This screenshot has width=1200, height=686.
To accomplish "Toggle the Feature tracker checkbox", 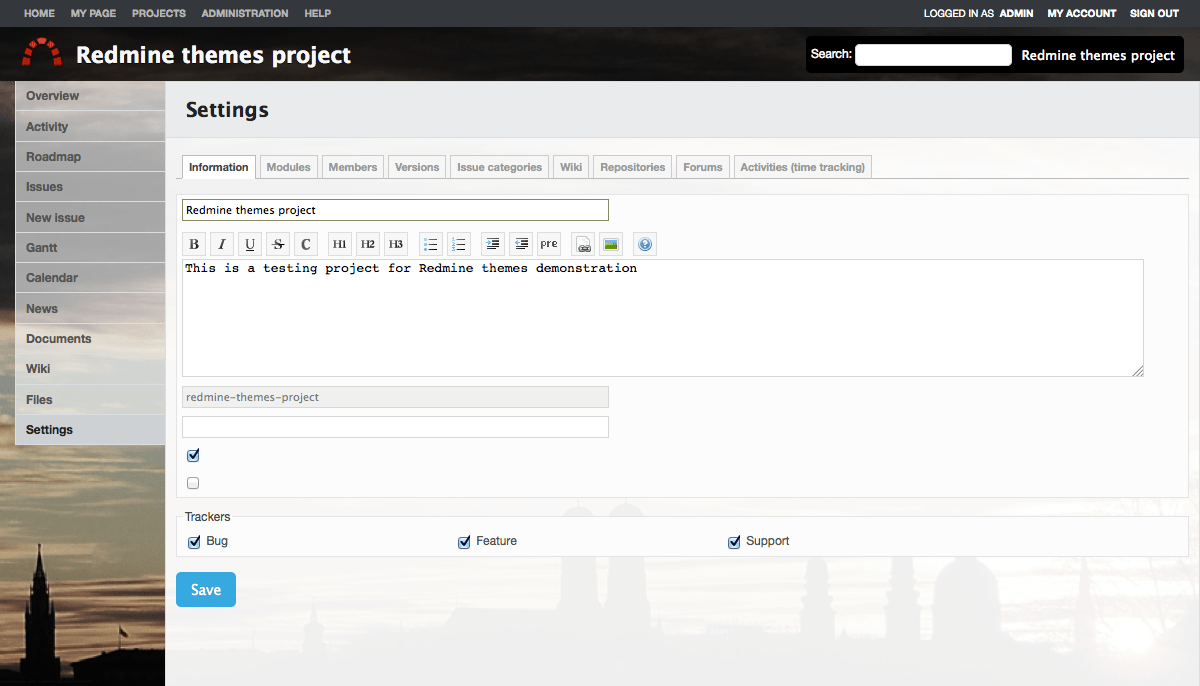I will click(464, 542).
